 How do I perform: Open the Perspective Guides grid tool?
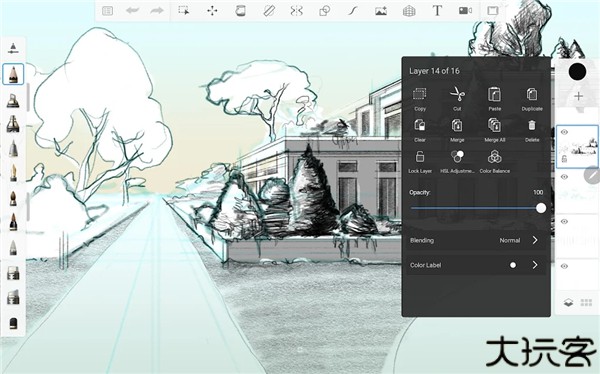point(409,11)
